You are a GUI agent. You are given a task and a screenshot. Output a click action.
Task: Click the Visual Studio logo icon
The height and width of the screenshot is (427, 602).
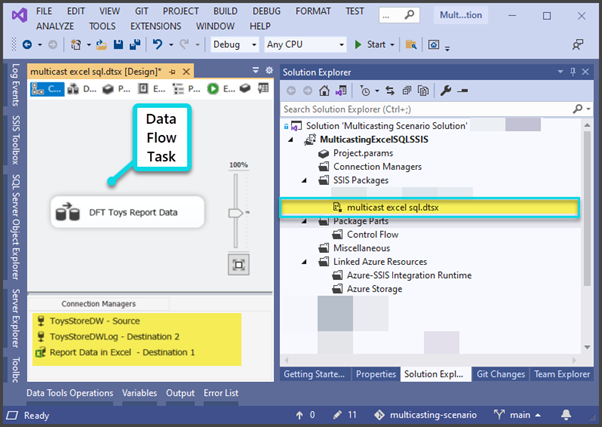19,15
